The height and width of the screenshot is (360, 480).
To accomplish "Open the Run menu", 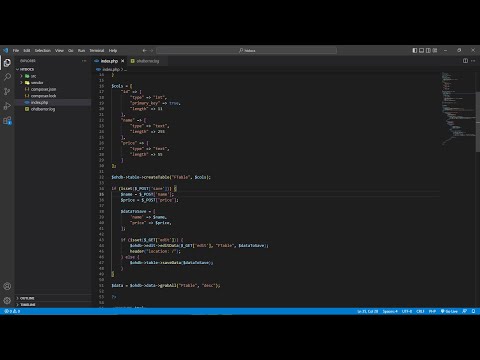I will point(81,50).
